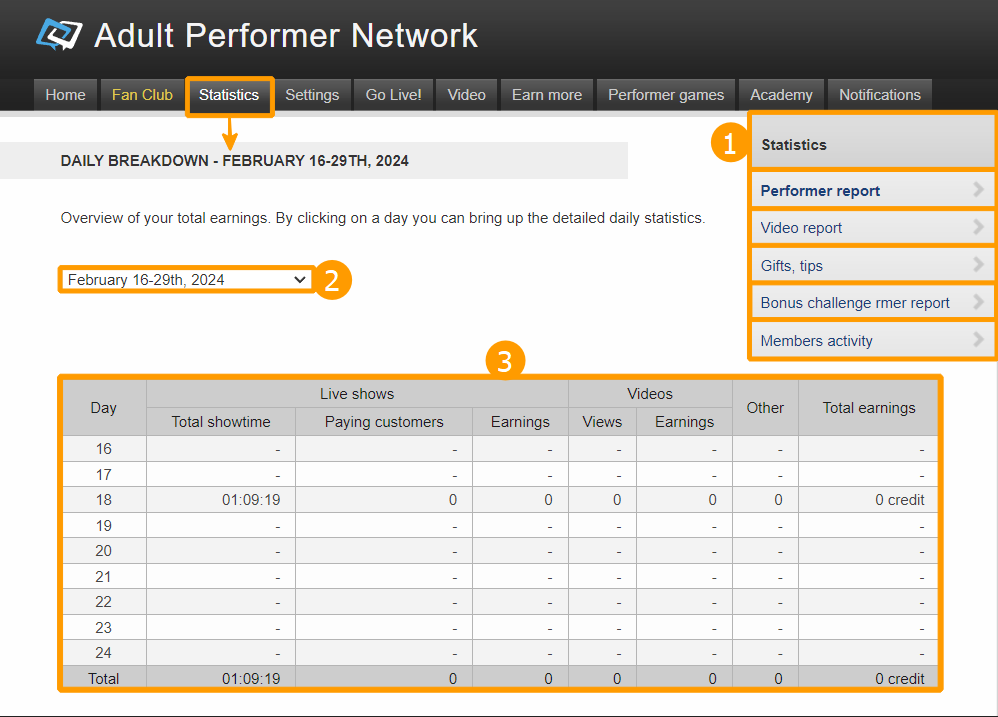Open the Video tab

pyautogui.click(x=466, y=95)
